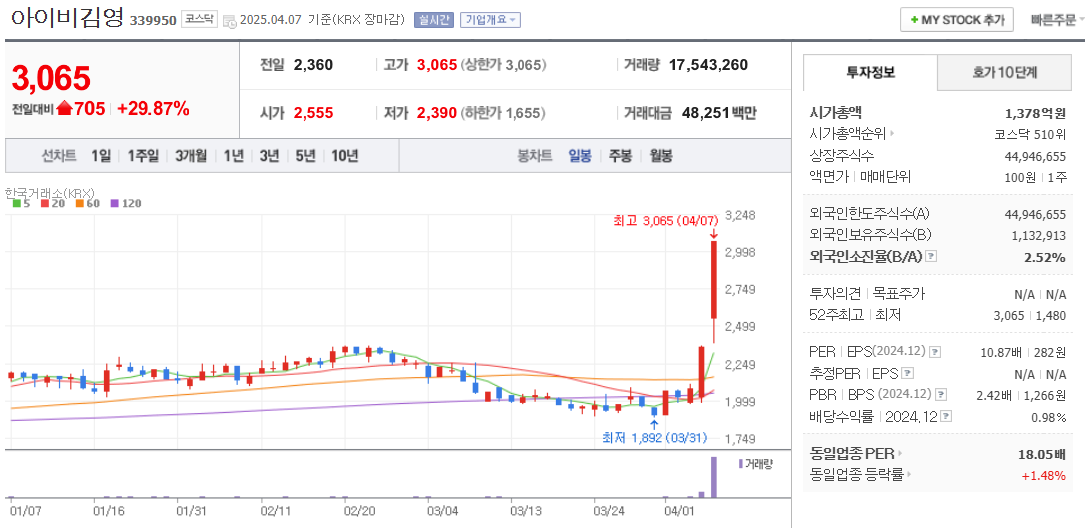Viewport: 1089px width, 528px height.
Task: Click the stock code 339950
Action: [x=153, y=21]
